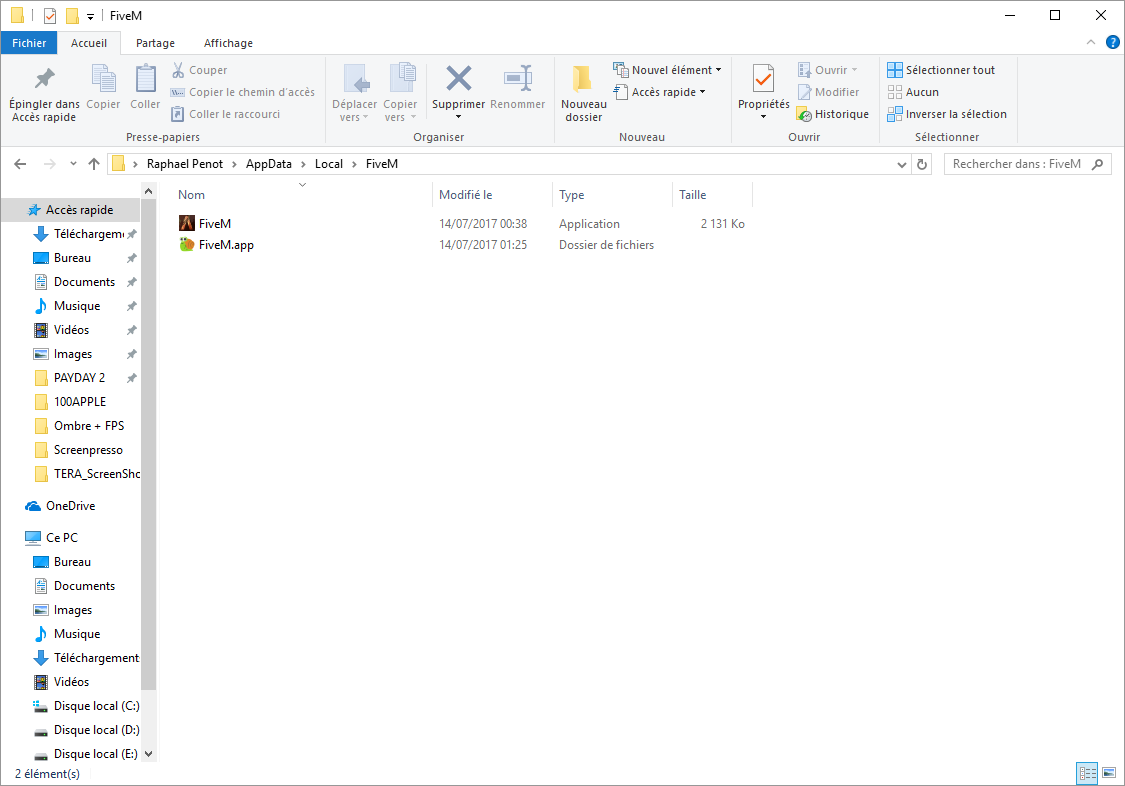The width and height of the screenshot is (1125, 786).
Task: Switch to the Affichage tab
Action: point(228,43)
